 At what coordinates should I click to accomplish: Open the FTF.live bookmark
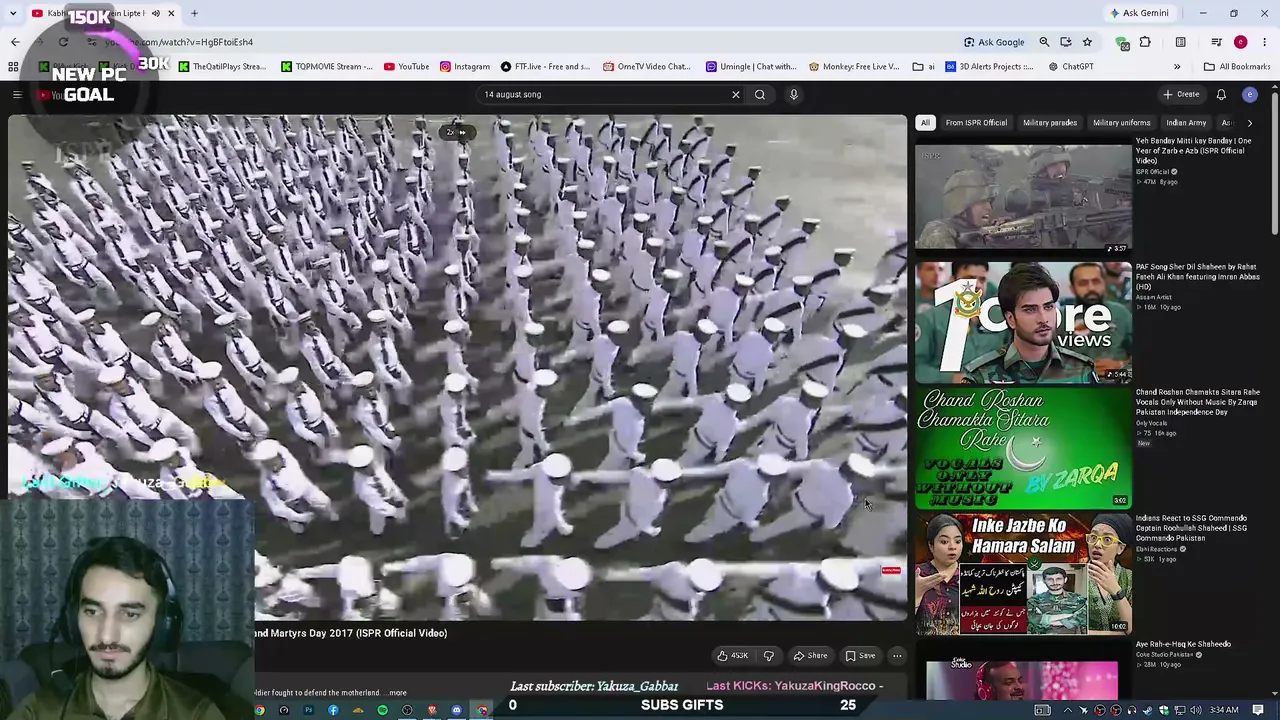pos(546,67)
